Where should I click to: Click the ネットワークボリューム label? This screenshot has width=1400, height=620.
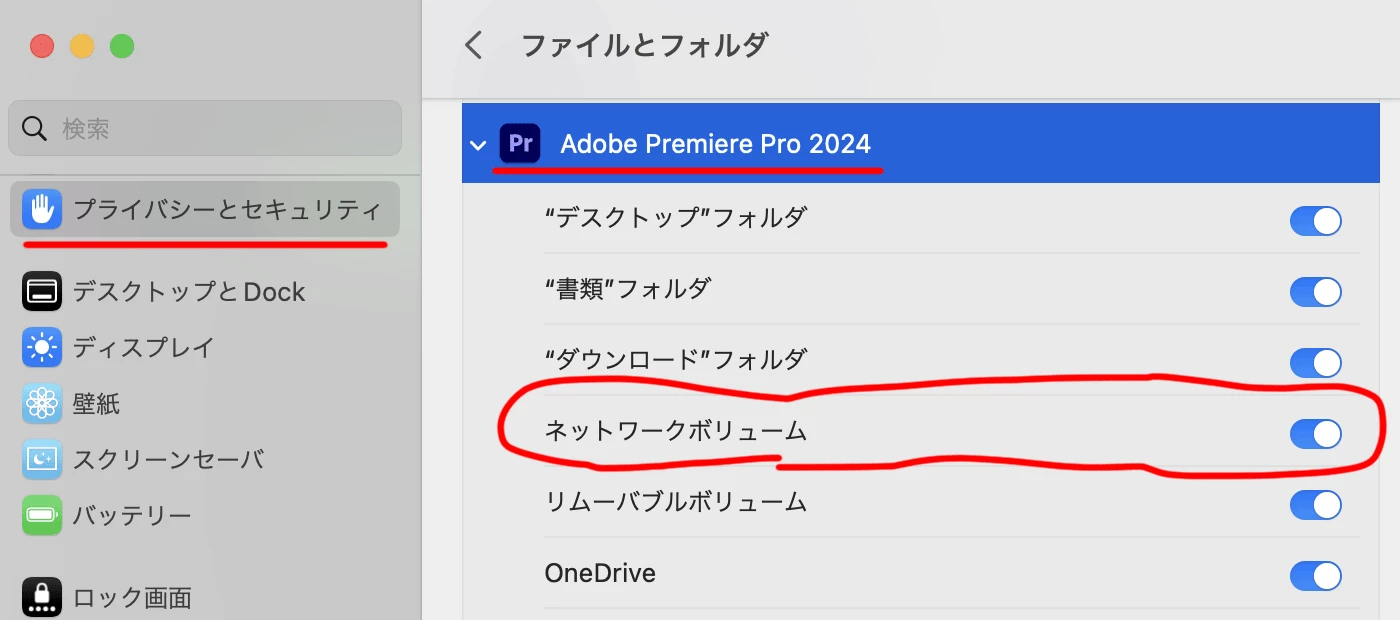(x=675, y=431)
